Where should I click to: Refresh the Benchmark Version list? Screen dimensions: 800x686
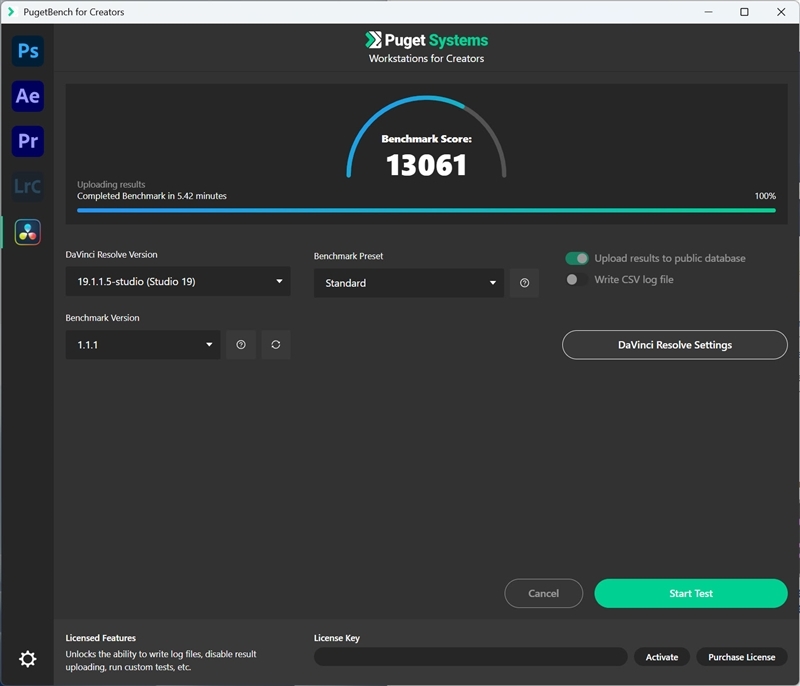[x=276, y=344]
